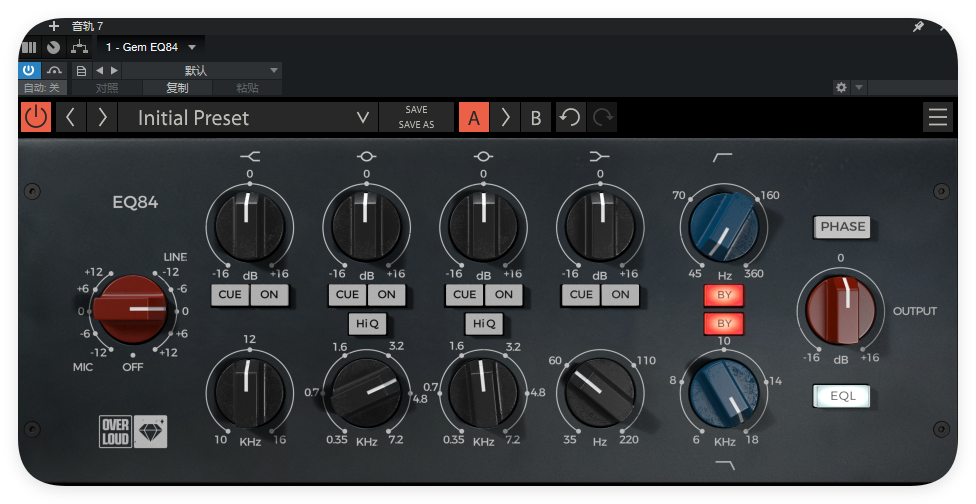Screen dimensions: 976x504
Task: Open the host preset file icon
Action: 82,70
